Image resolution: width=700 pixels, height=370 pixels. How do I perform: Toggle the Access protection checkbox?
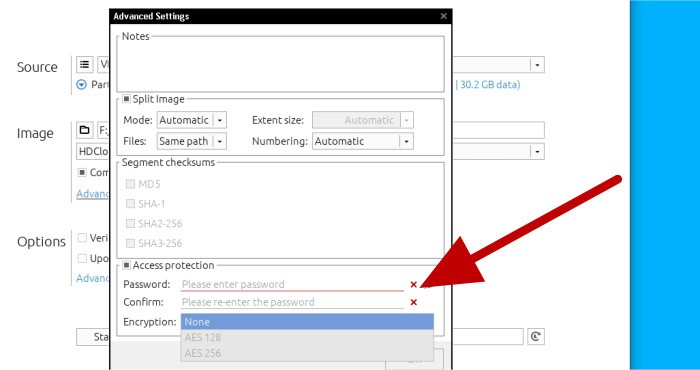[x=127, y=265]
